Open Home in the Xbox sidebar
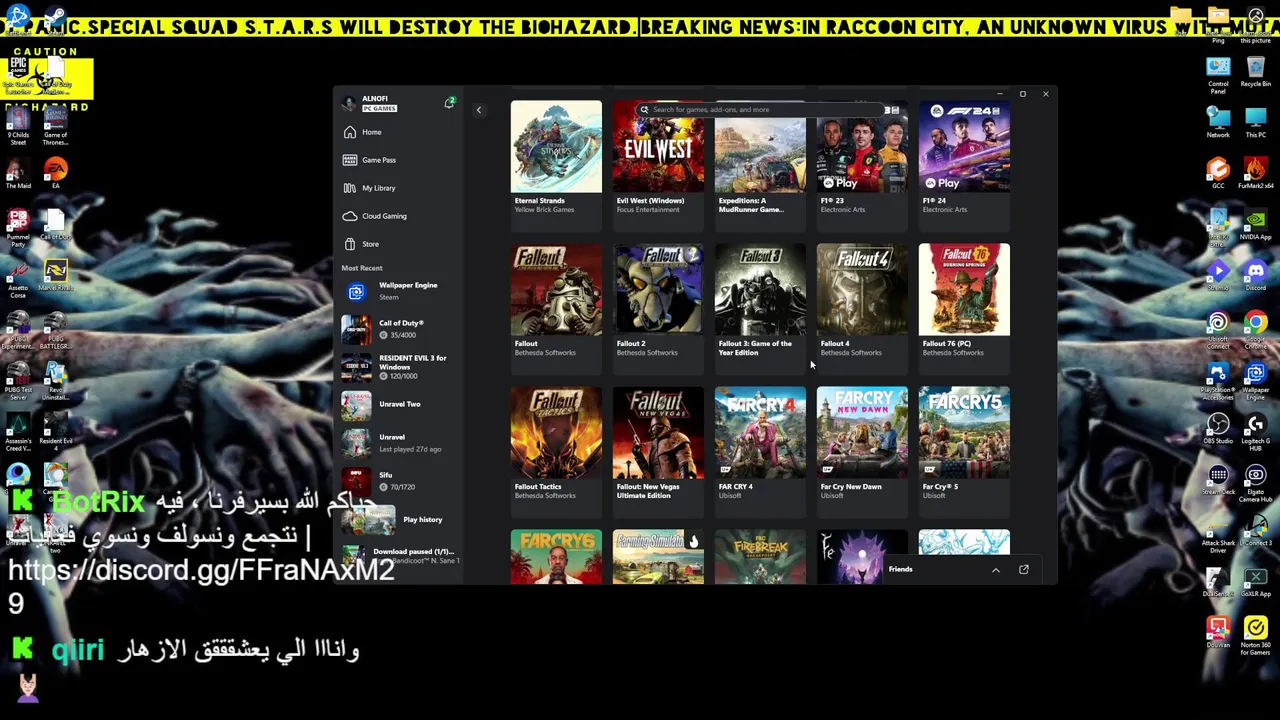 pos(400,132)
